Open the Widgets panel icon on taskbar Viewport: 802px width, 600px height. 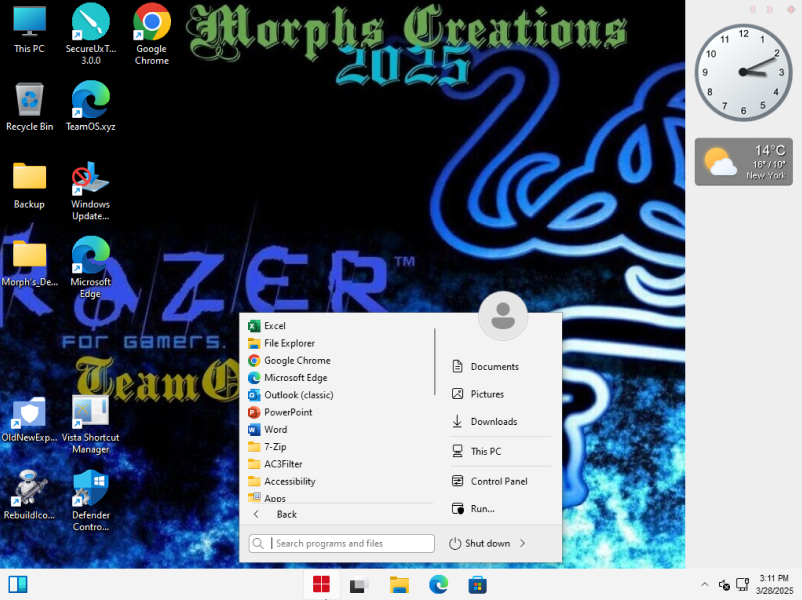click(18, 585)
